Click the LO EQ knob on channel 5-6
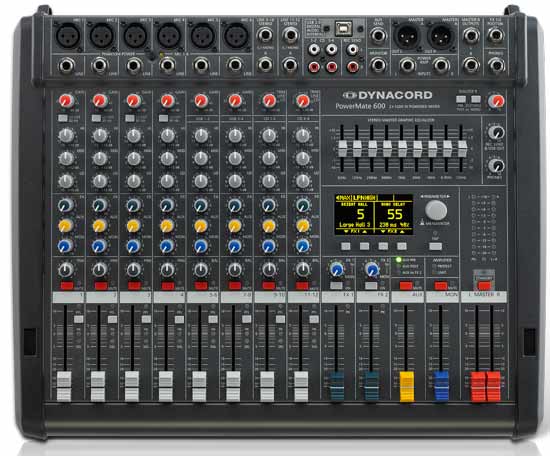The image size is (550, 456). click(x=201, y=181)
